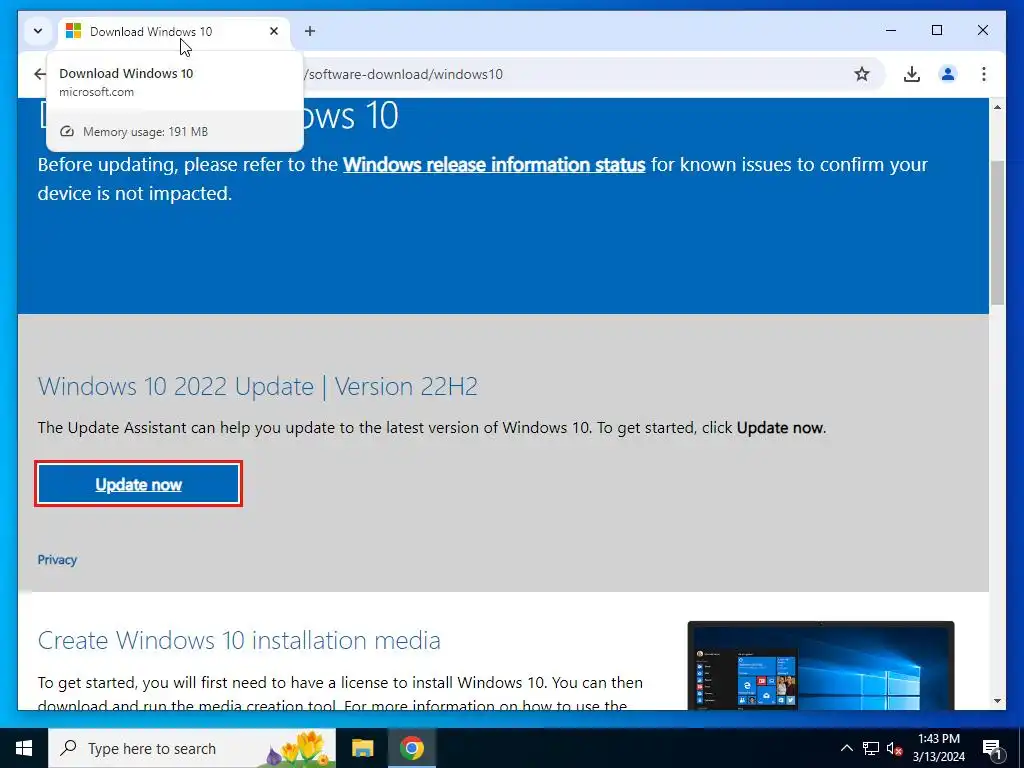The width and height of the screenshot is (1024, 768).
Task: Click the search box flower illustration
Action: (x=298, y=748)
